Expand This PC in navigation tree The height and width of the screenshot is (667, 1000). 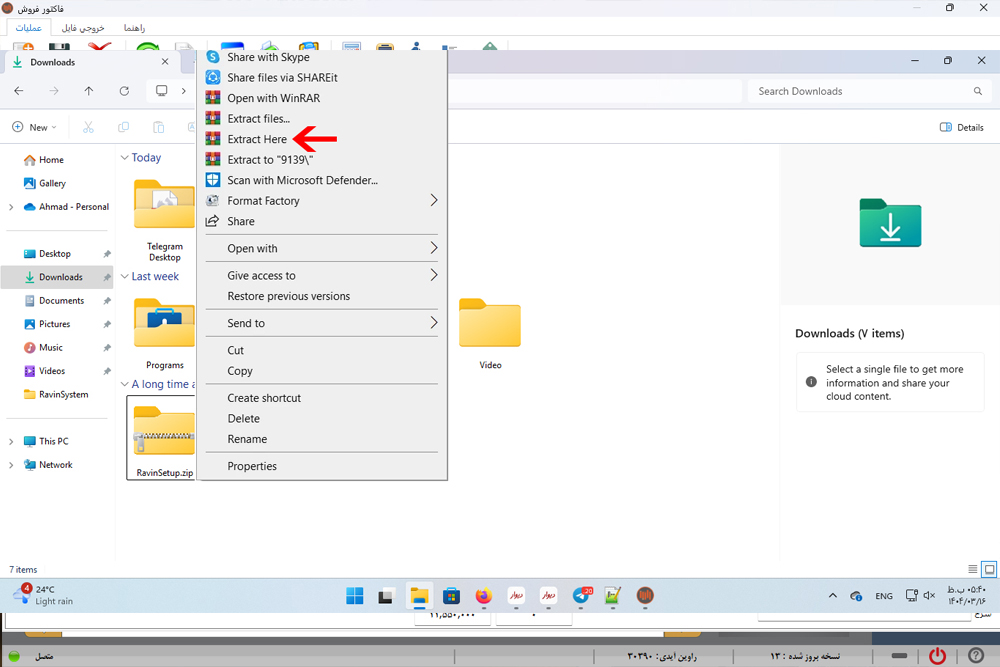[x=11, y=441]
